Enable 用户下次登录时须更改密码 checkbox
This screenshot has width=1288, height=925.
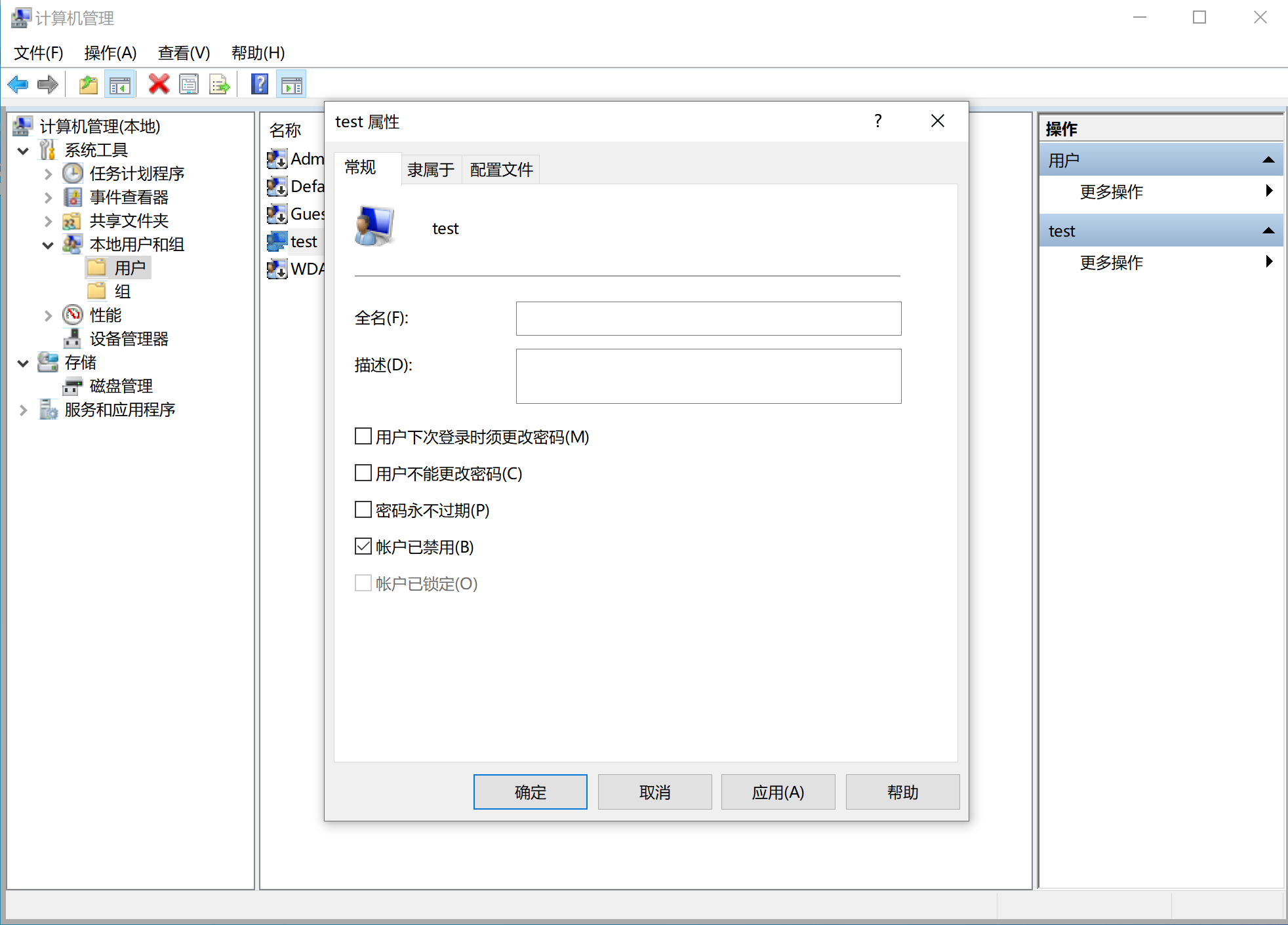click(363, 437)
